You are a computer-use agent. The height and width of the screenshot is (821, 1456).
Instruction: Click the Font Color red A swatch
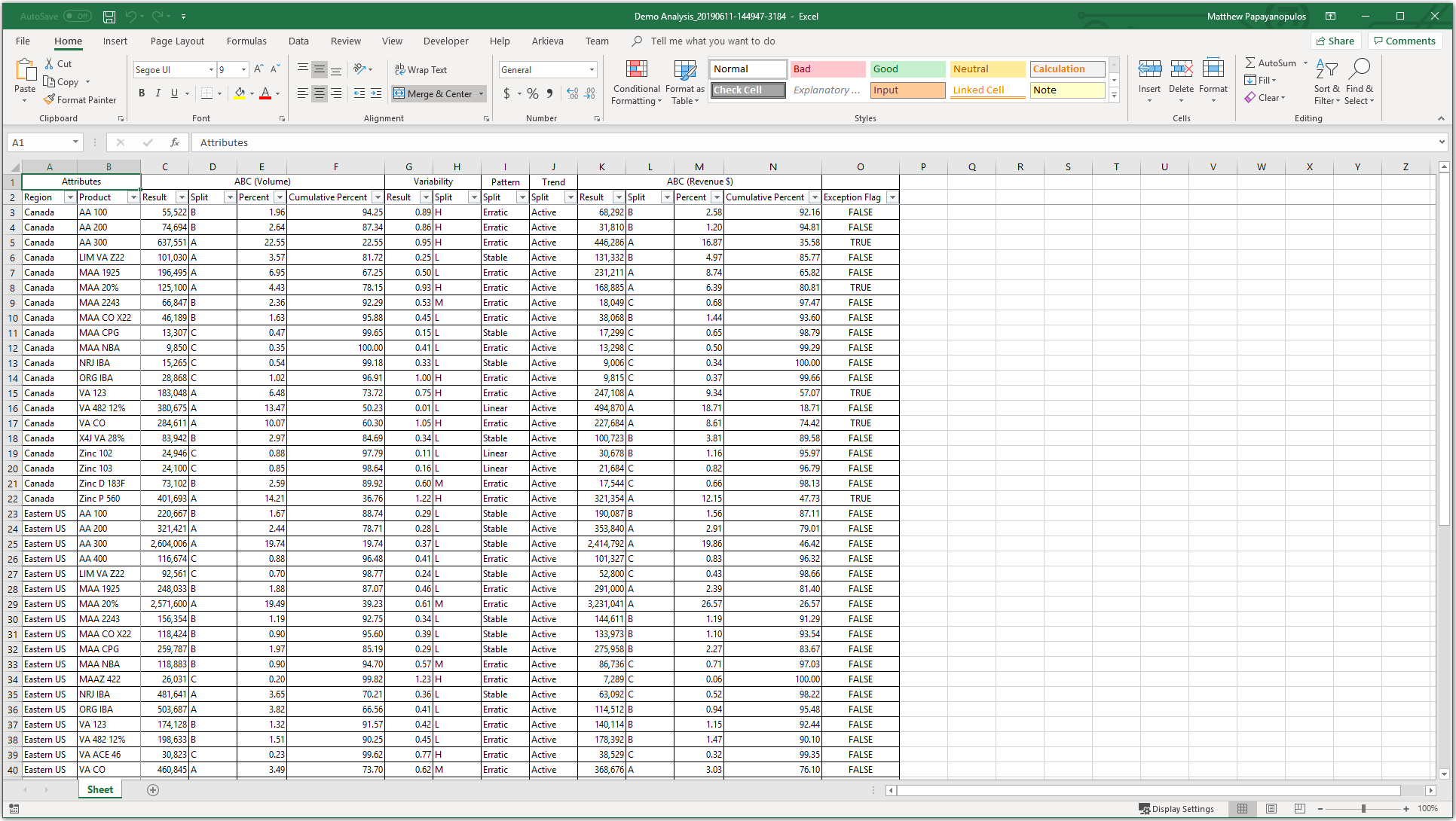pyautogui.click(x=265, y=93)
